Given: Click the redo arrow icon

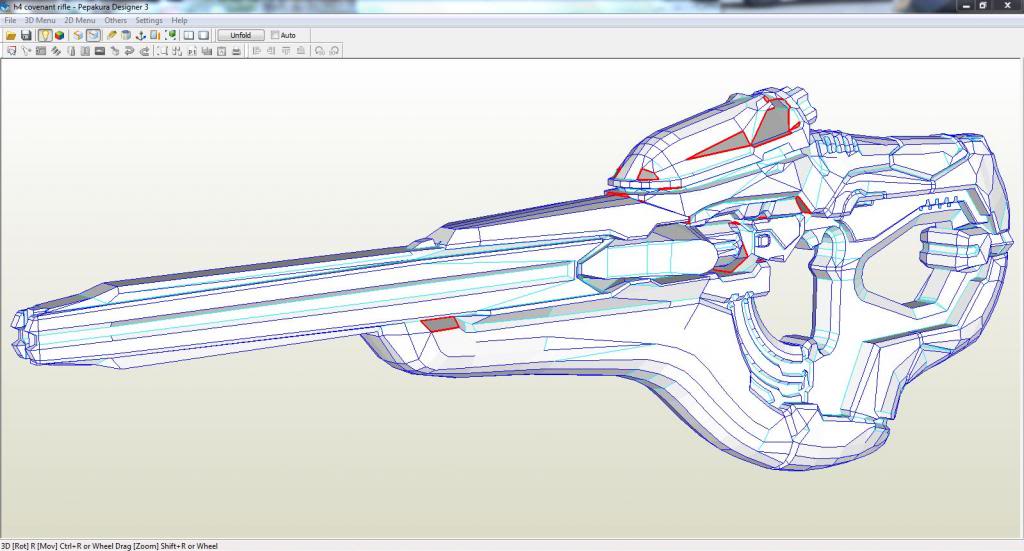Looking at the screenshot, I should pyautogui.click(x=144, y=51).
